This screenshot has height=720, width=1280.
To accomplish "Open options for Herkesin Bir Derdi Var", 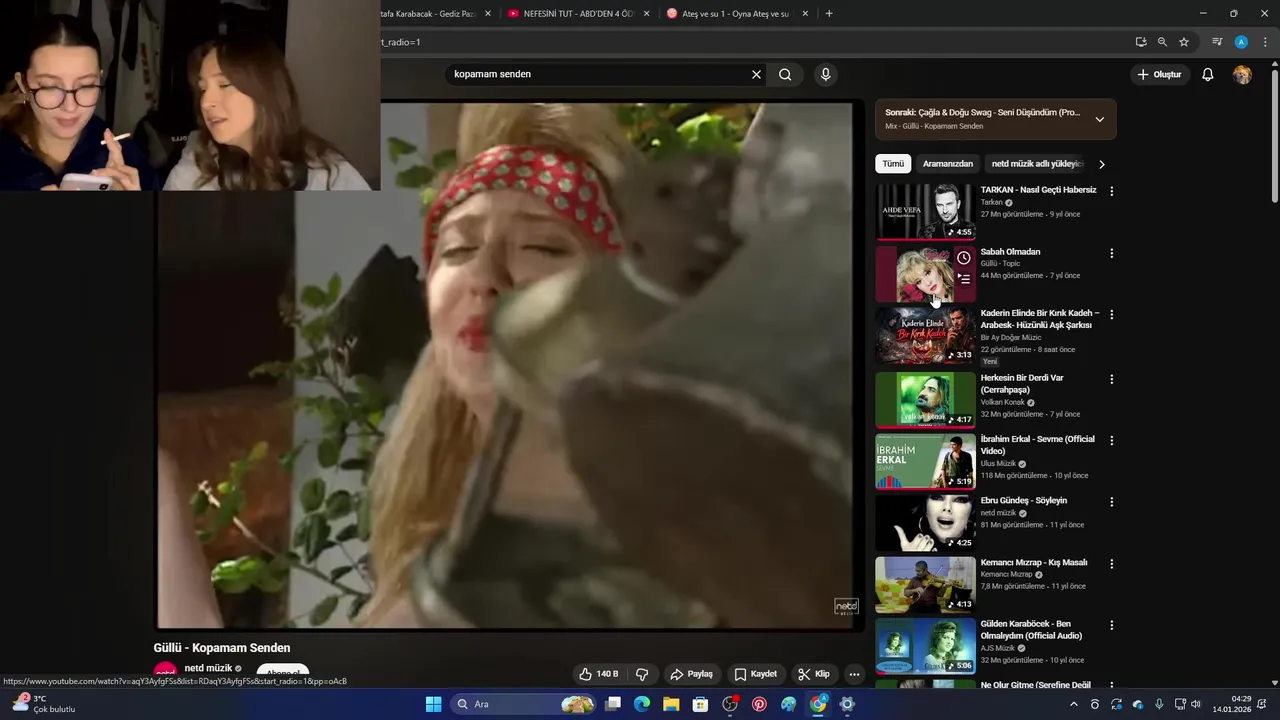I will click(x=1111, y=379).
